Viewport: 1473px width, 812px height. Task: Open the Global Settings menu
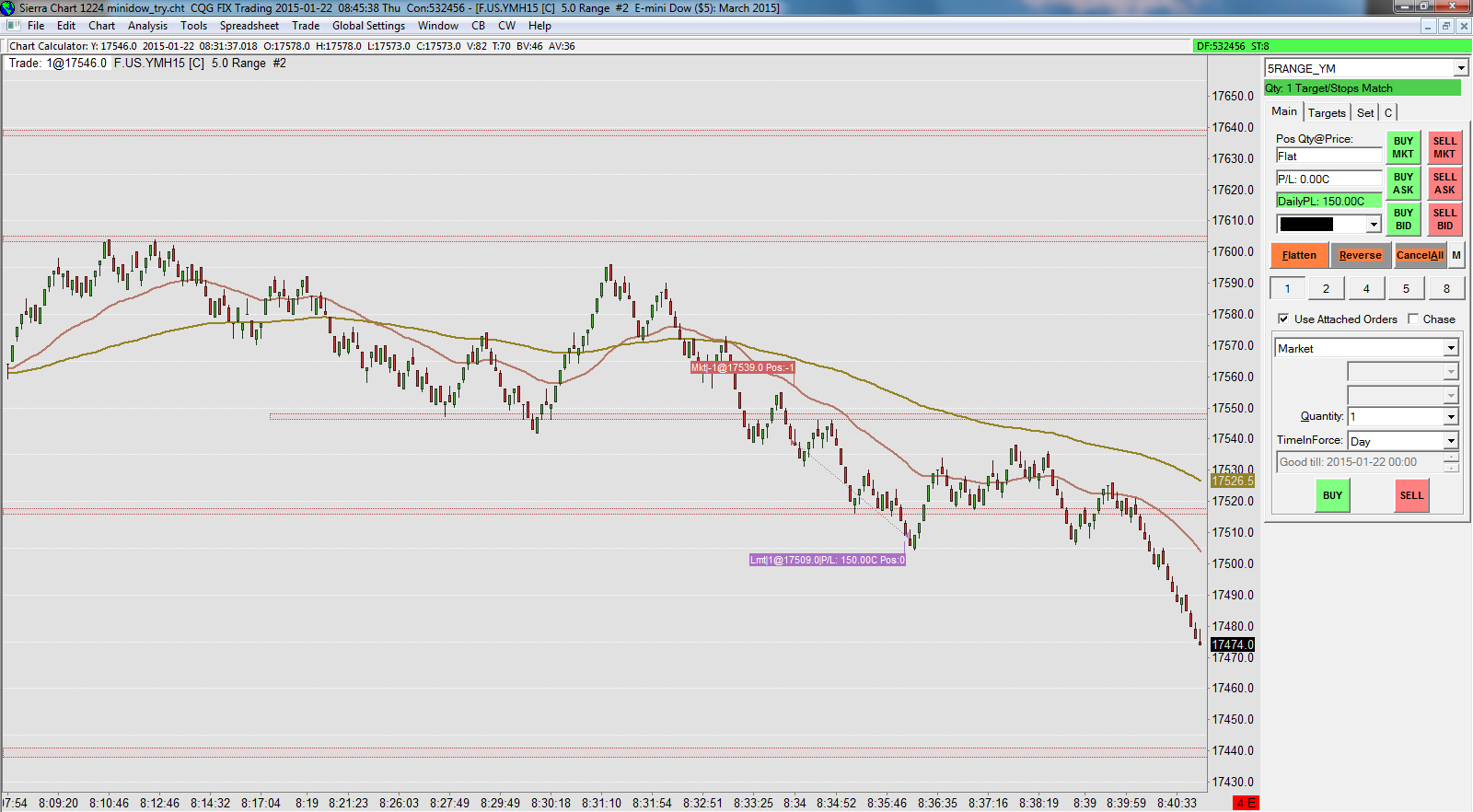point(368,26)
